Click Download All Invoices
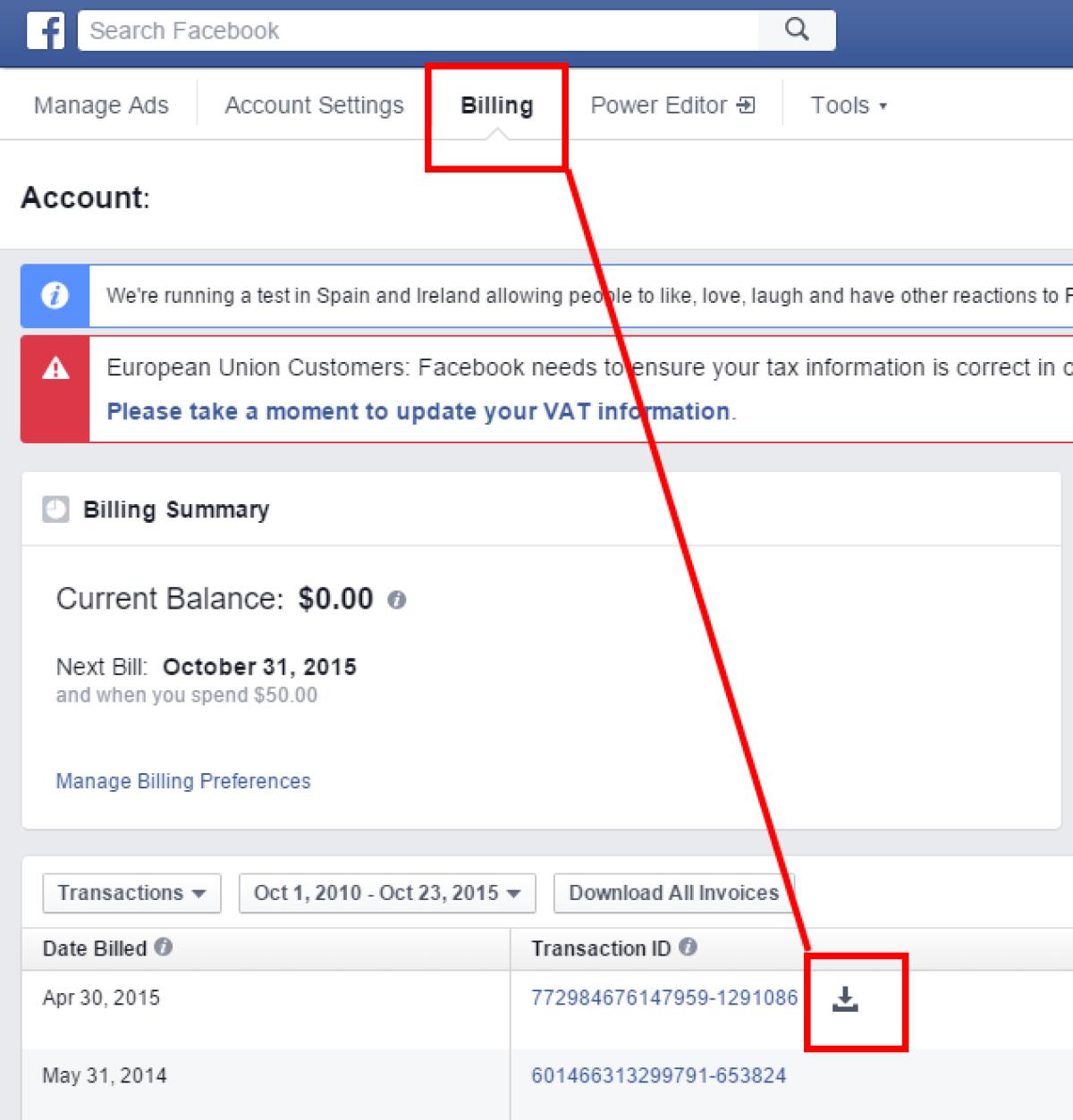Viewport: 1073px width, 1120px height. pyautogui.click(x=673, y=892)
